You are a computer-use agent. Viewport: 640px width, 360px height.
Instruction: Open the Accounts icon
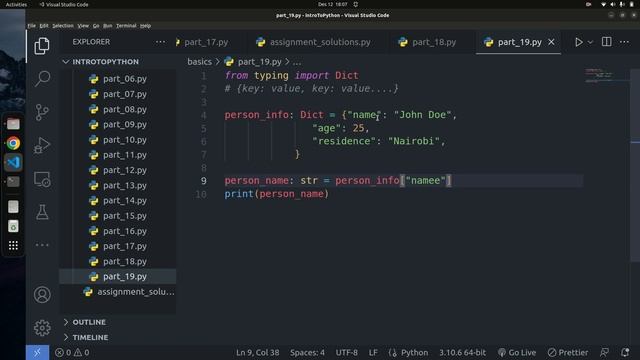[x=42, y=295]
